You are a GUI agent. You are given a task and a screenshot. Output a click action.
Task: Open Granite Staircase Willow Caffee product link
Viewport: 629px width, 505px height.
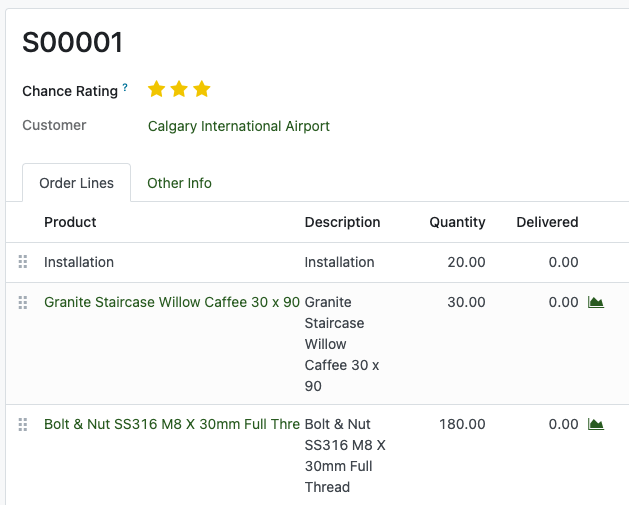(x=171, y=302)
